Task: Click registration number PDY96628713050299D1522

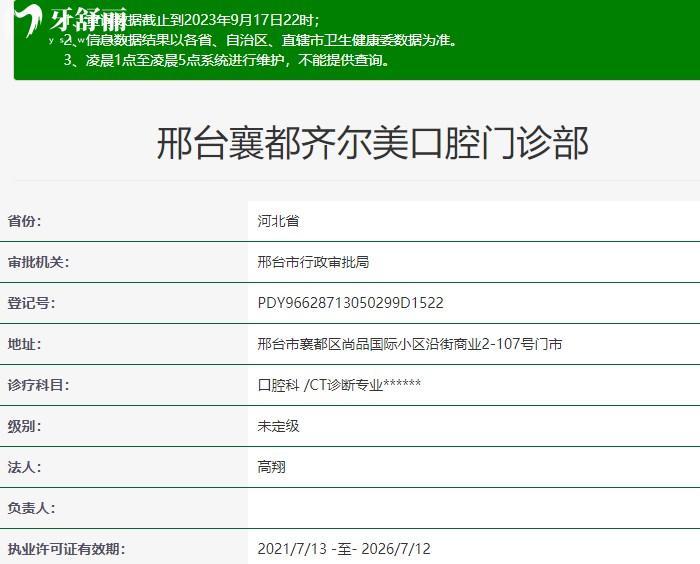Action: coord(350,303)
